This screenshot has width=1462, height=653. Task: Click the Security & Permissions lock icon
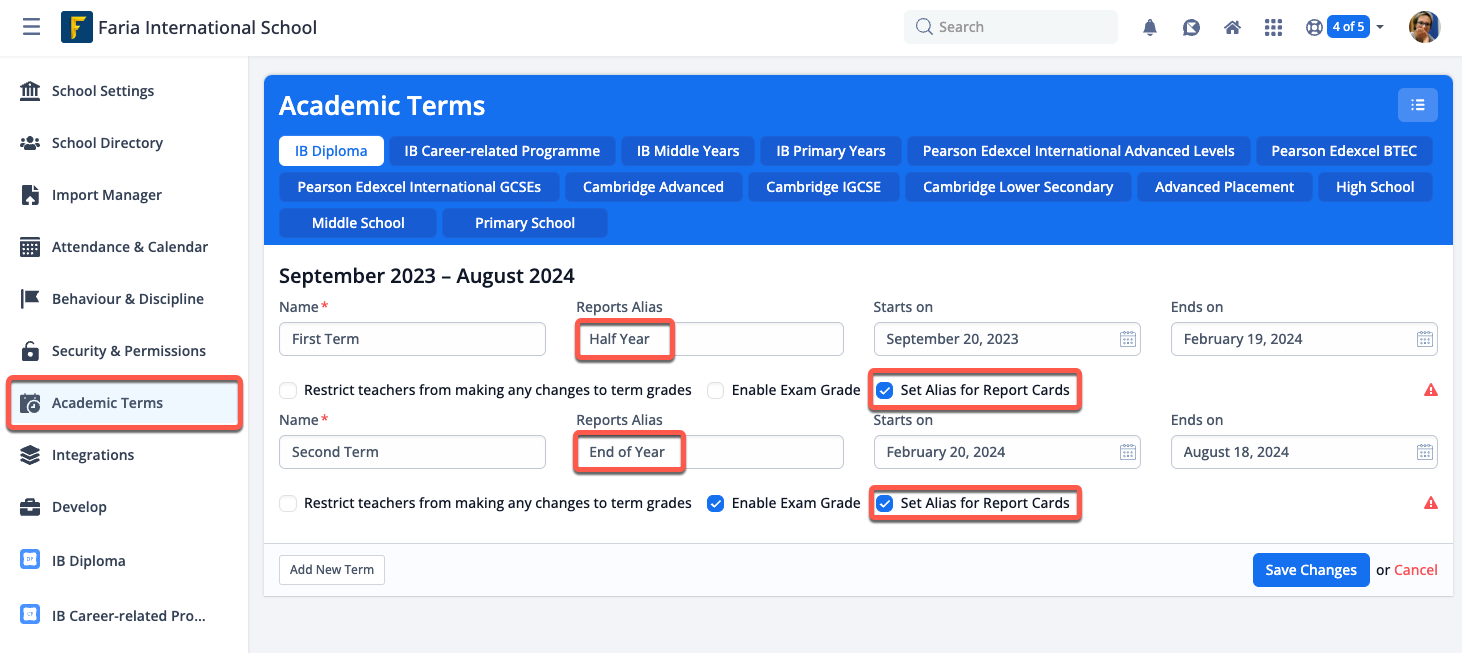pos(30,351)
